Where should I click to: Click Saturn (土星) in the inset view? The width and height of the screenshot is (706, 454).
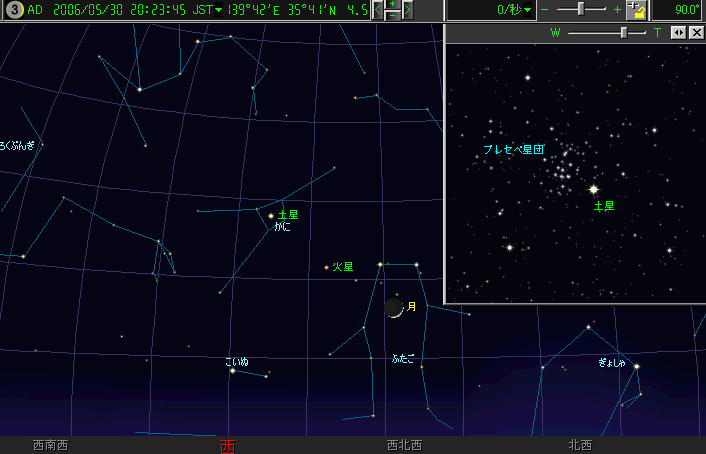pyautogui.click(x=593, y=188)
